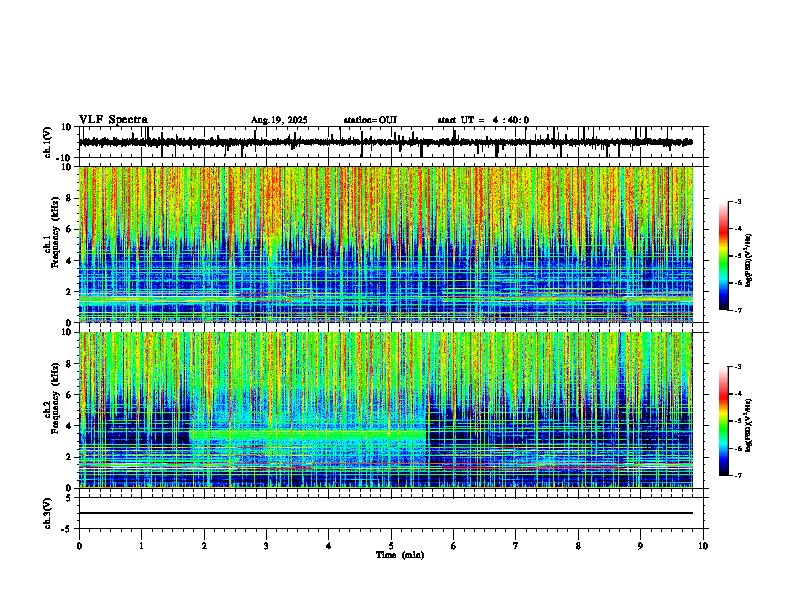
Task: Click the ch.1 spectrogram color scale bar
Action: 723,256
